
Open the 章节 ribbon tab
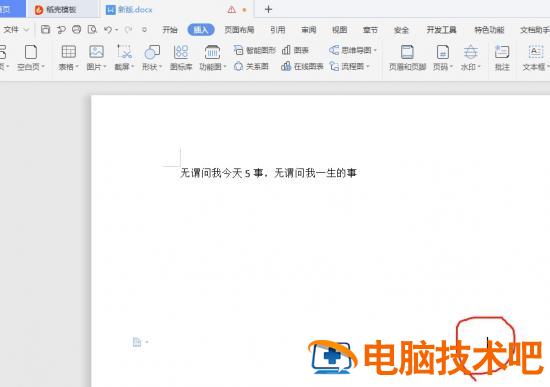coord(370,30)
